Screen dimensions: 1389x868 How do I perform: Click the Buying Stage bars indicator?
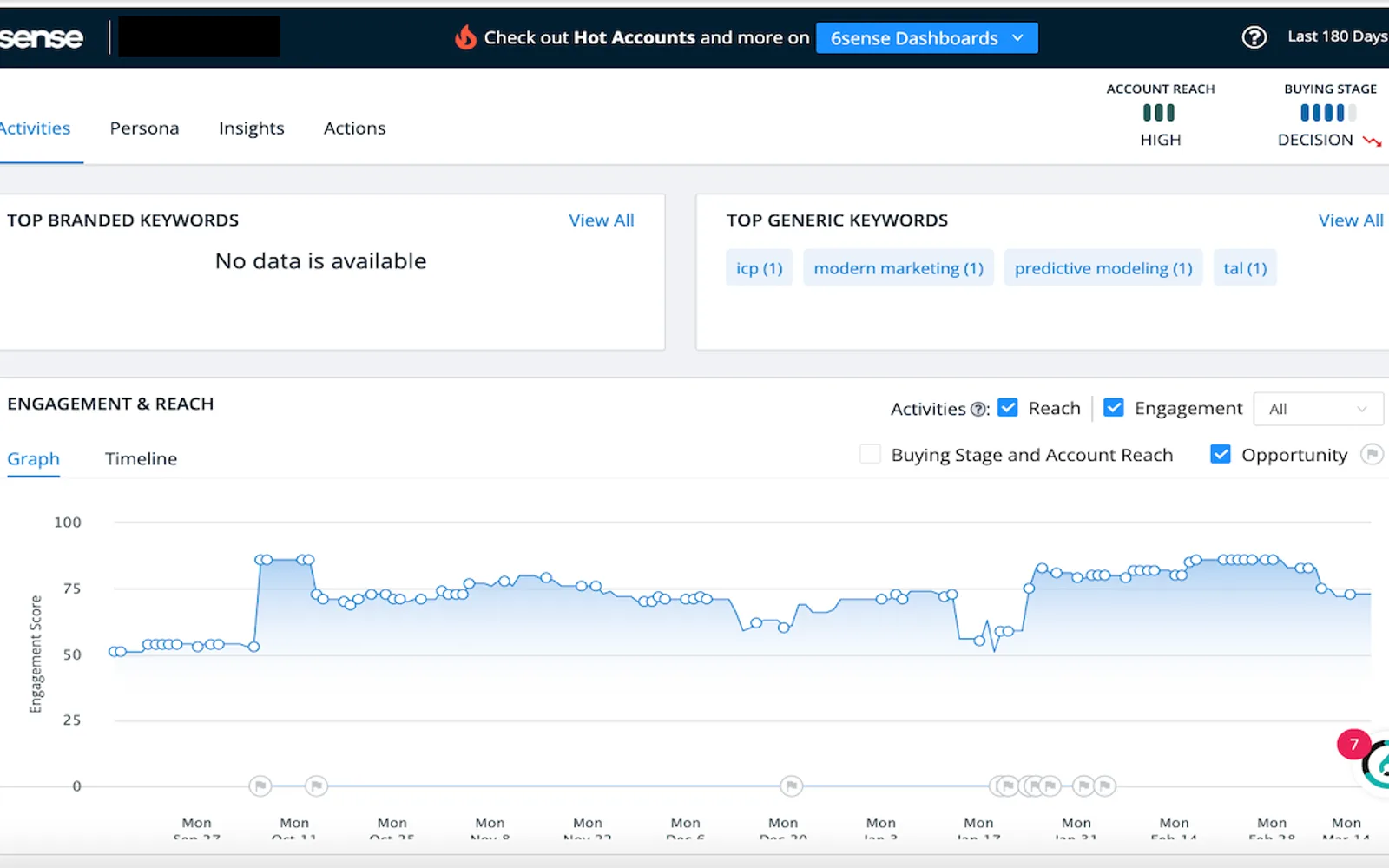(x=1328, y=113)
